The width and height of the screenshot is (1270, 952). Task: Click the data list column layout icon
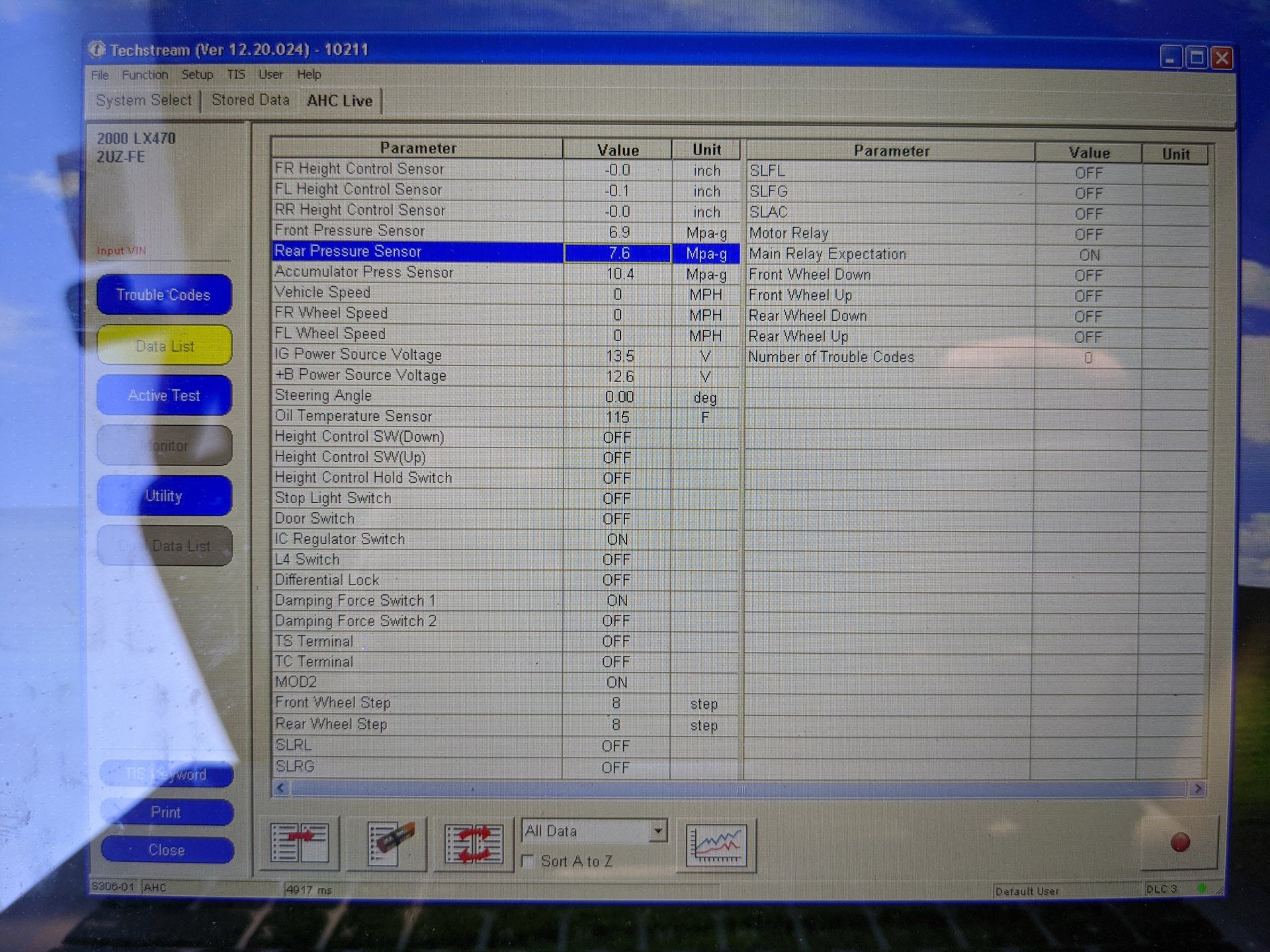point(301,844)
